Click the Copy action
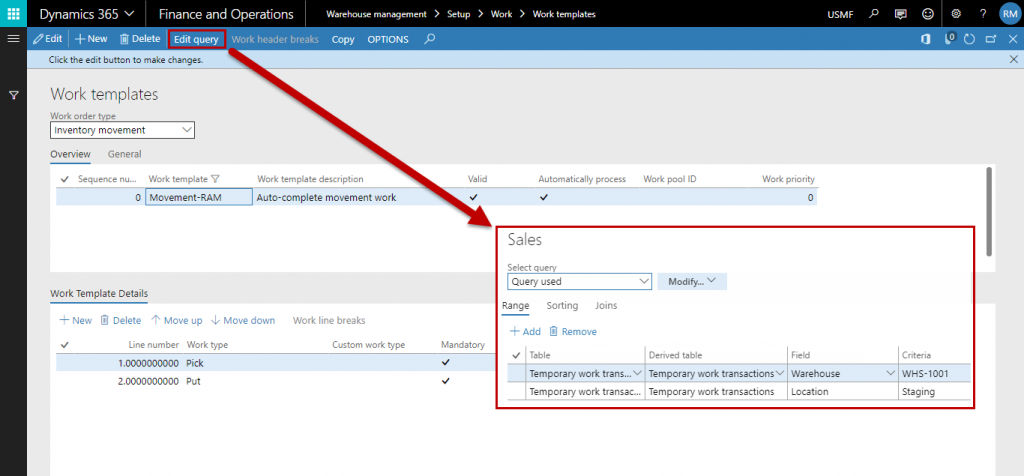 [343, 39]
